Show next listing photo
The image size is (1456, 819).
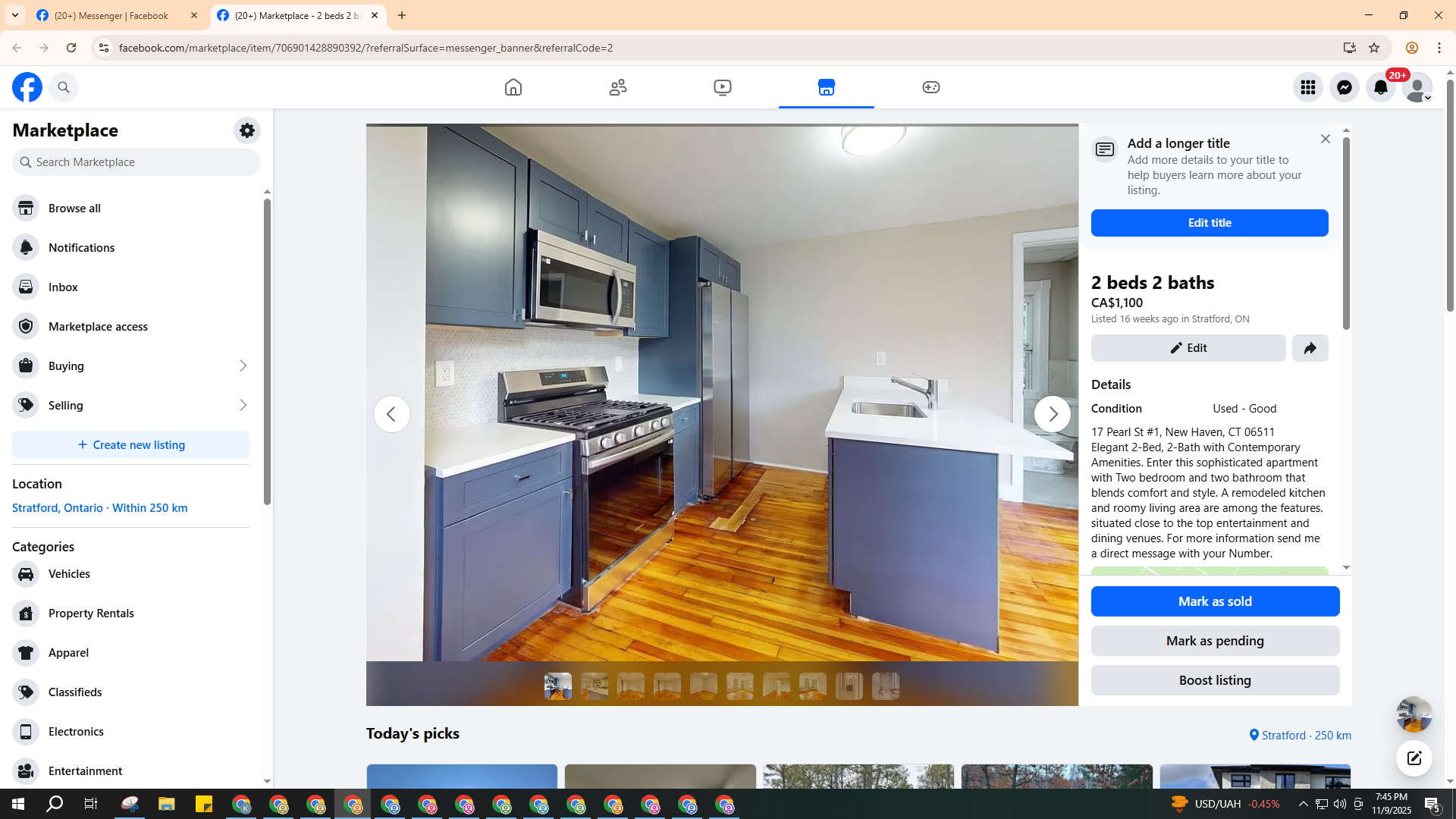pyautogui.click(x=1053, y=414)
